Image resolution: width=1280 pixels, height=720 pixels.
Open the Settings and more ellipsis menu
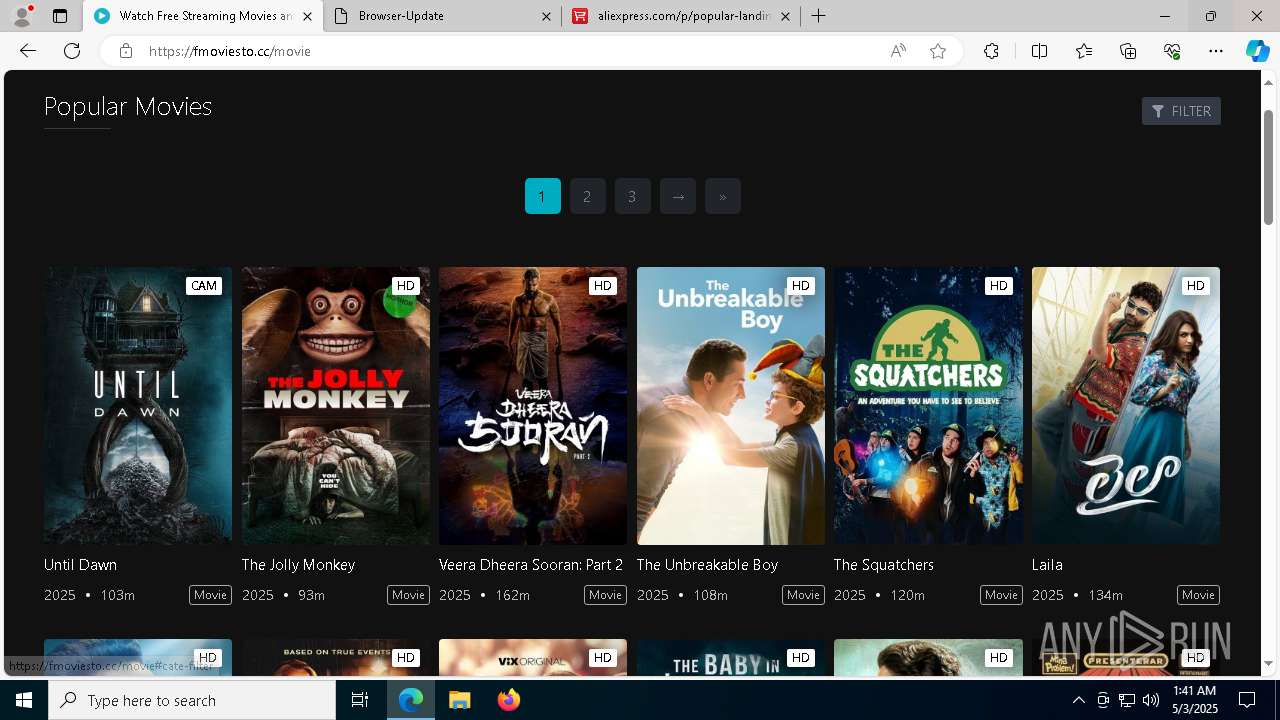pyautogui.click(x=1216, y=51)
